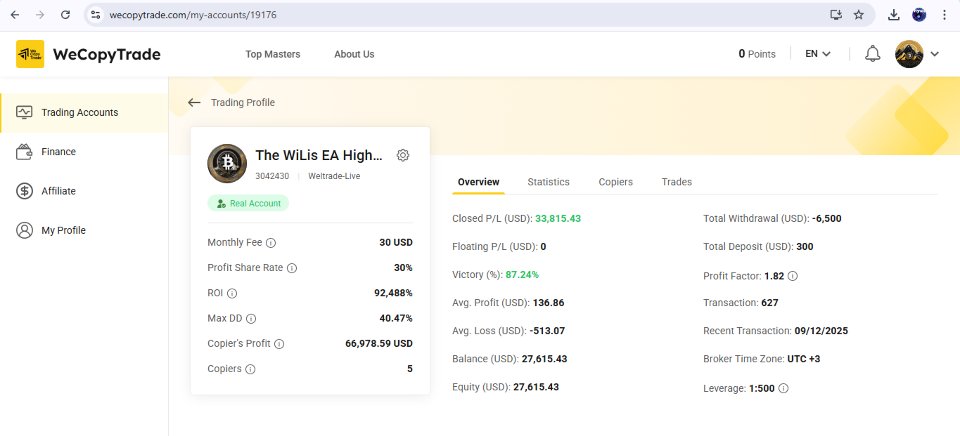Image resolution: width=960 pixels, height=436 pixels.
Task: Click the browser address bar URL
Action: (x=193, y=15)
